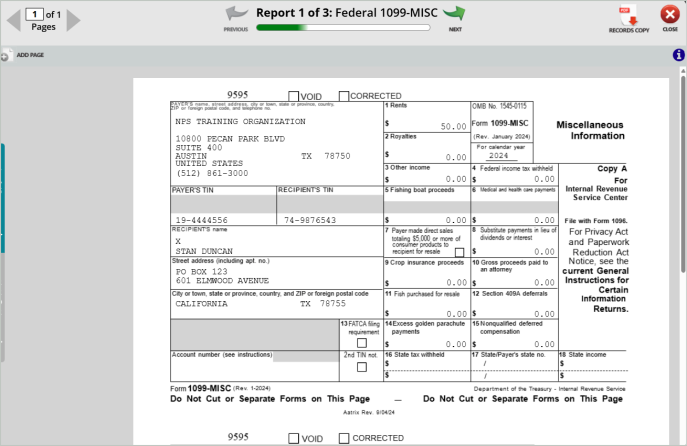The image size is (687, 446).
Task: Click the scrollbar down arrow
Action: [682, 440]
